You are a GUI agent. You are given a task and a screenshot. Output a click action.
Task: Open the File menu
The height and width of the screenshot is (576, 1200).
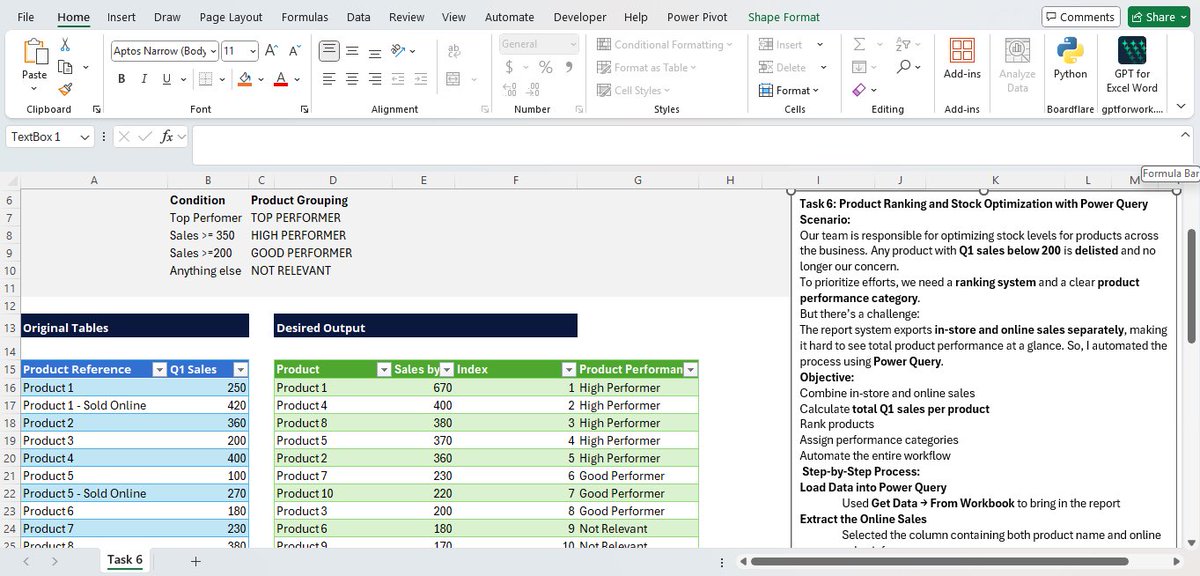pyautogui.click(x=26, y=17)
